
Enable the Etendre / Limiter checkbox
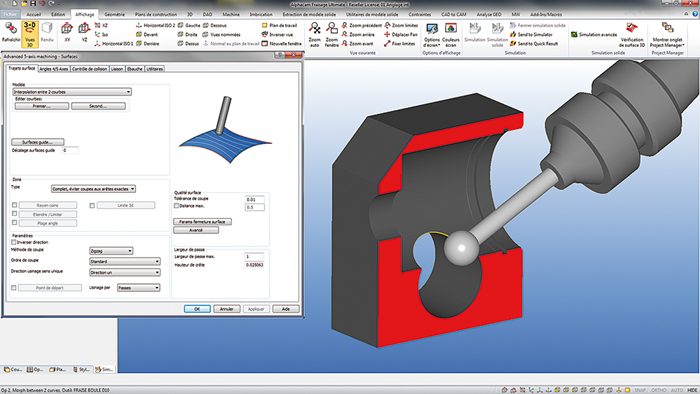coord(14,214)
